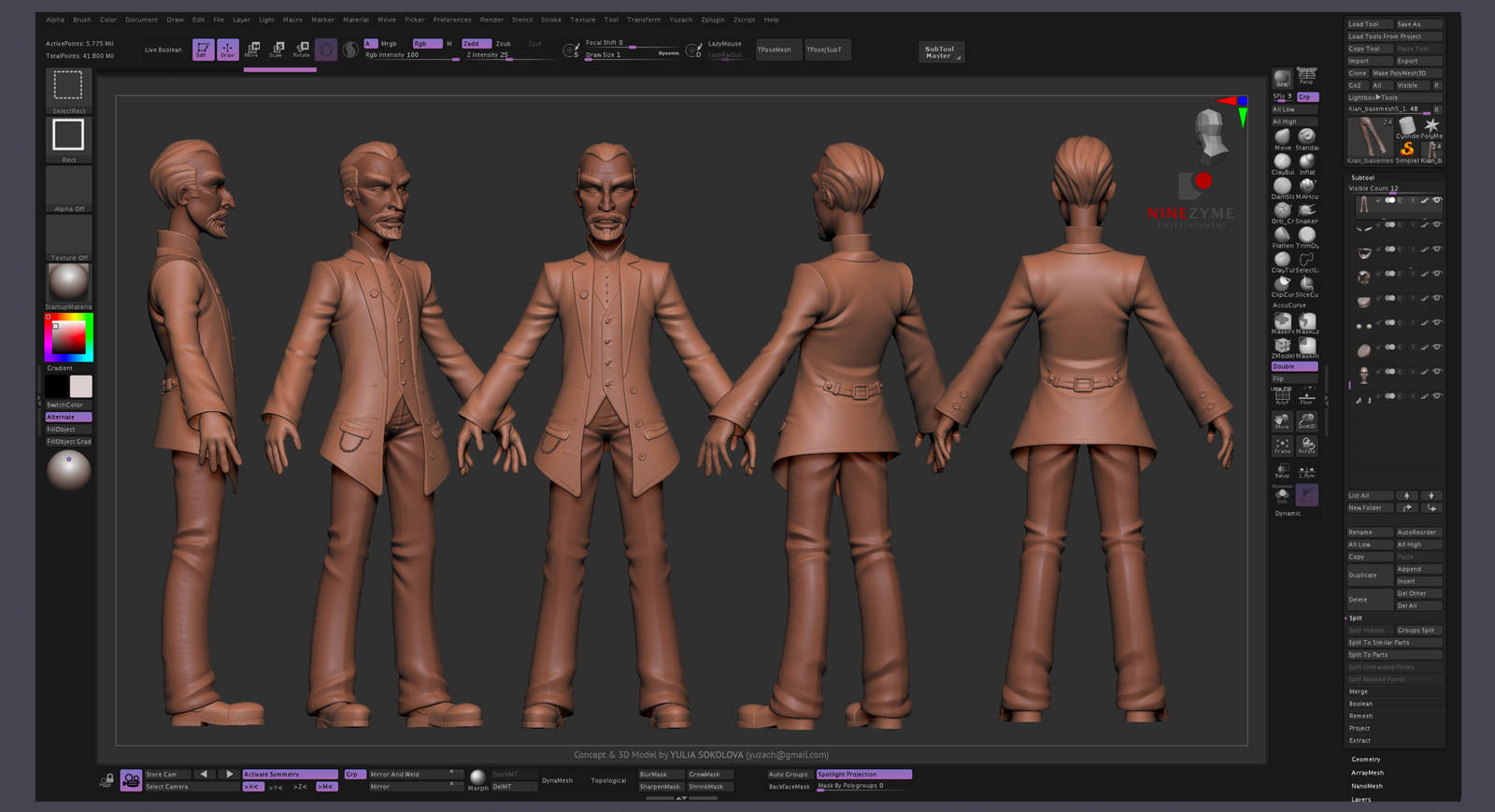Select the Move transform tool in top shelf

coord(251,50)
